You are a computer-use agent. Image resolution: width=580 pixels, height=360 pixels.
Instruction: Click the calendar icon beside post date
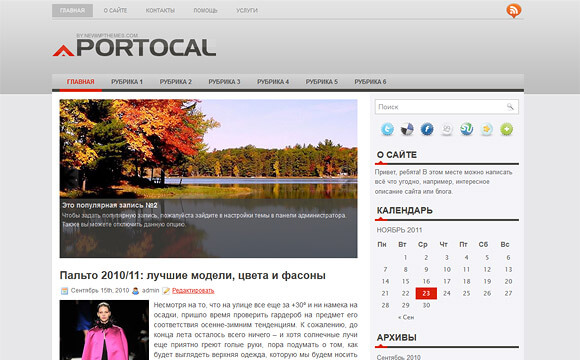coord(64,291)
